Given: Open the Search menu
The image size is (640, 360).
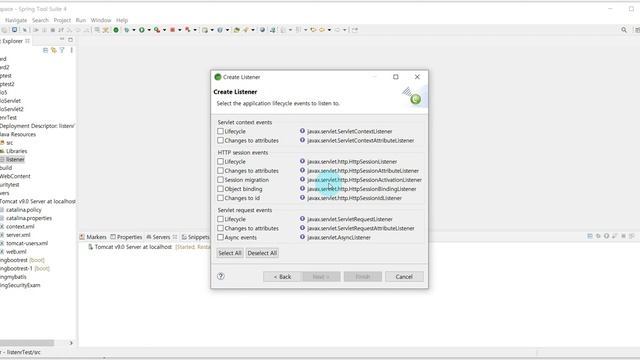Looking at the screenshot, I should point(40,20).
